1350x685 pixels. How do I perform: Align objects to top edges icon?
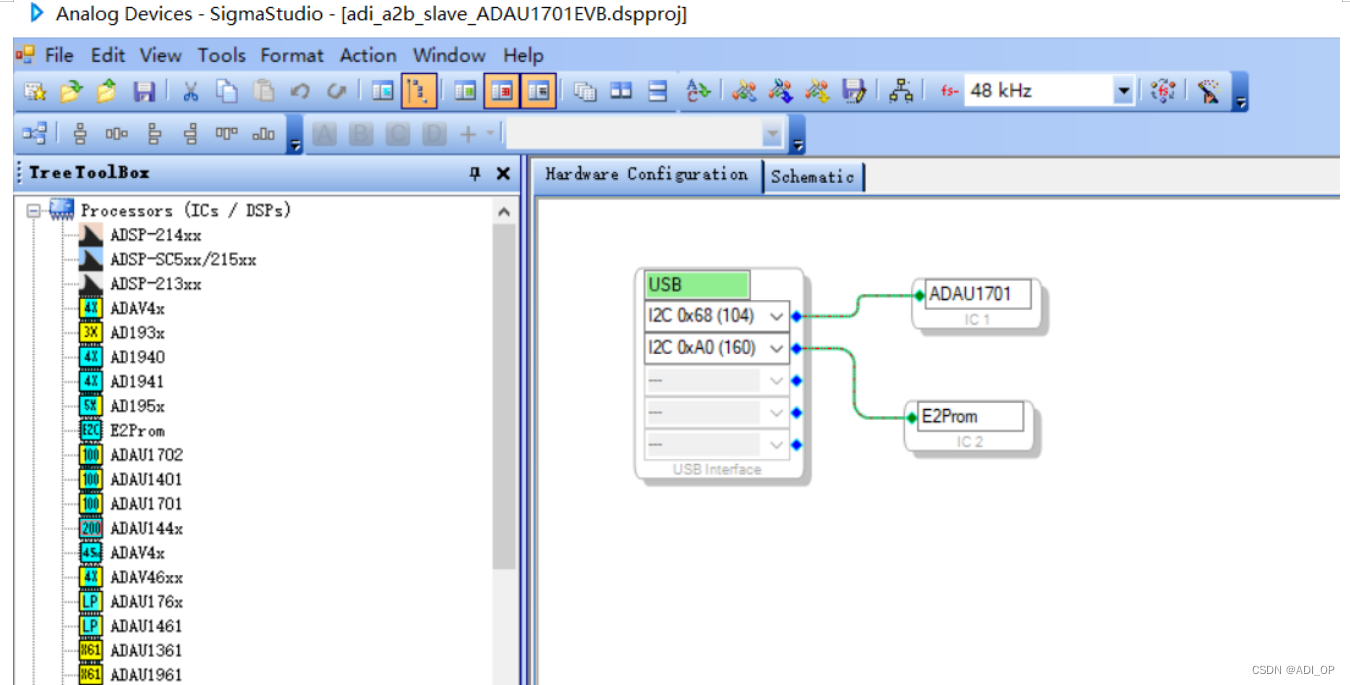(227, 133)
